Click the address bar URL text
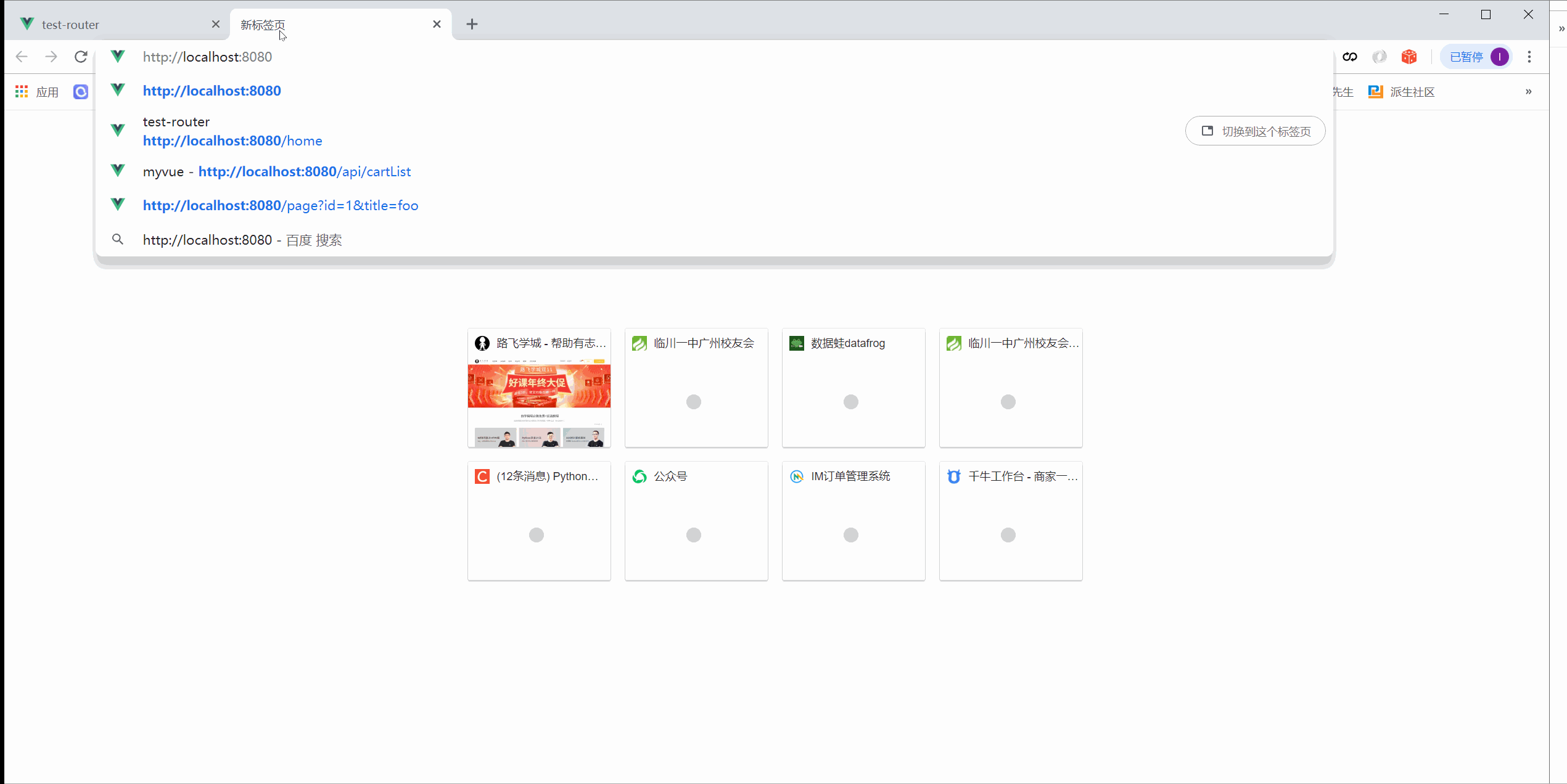1567x784 pixels. pos(207,57)
